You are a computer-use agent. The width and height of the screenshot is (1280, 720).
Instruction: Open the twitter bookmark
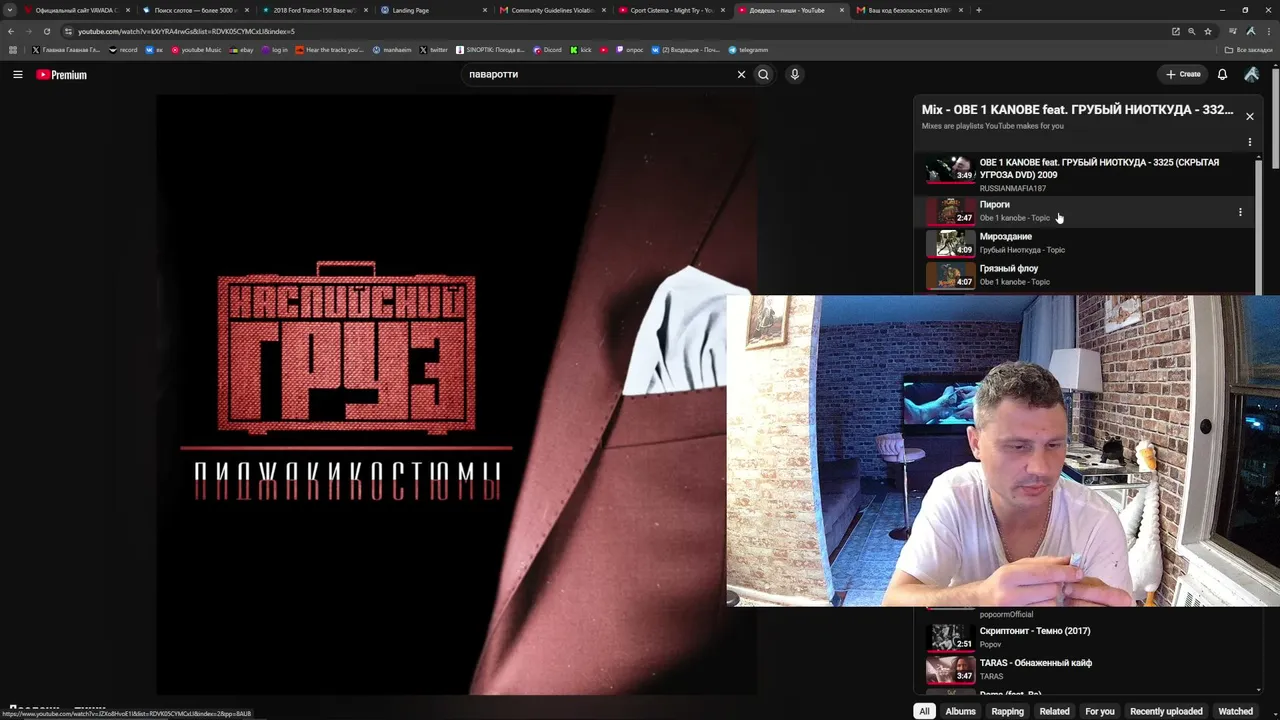433,50
